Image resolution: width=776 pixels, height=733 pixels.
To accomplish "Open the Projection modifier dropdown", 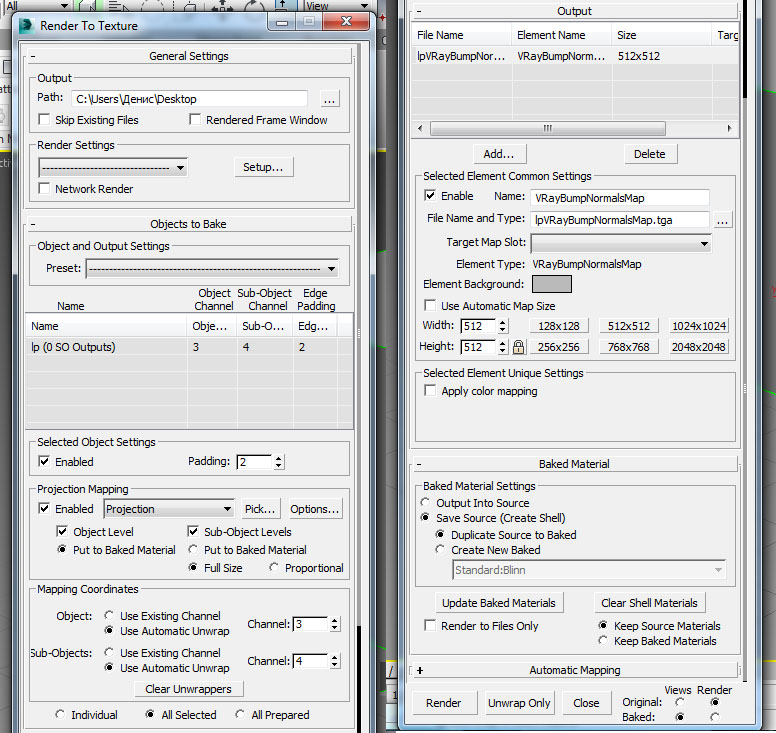I will (x=169, y=509).
